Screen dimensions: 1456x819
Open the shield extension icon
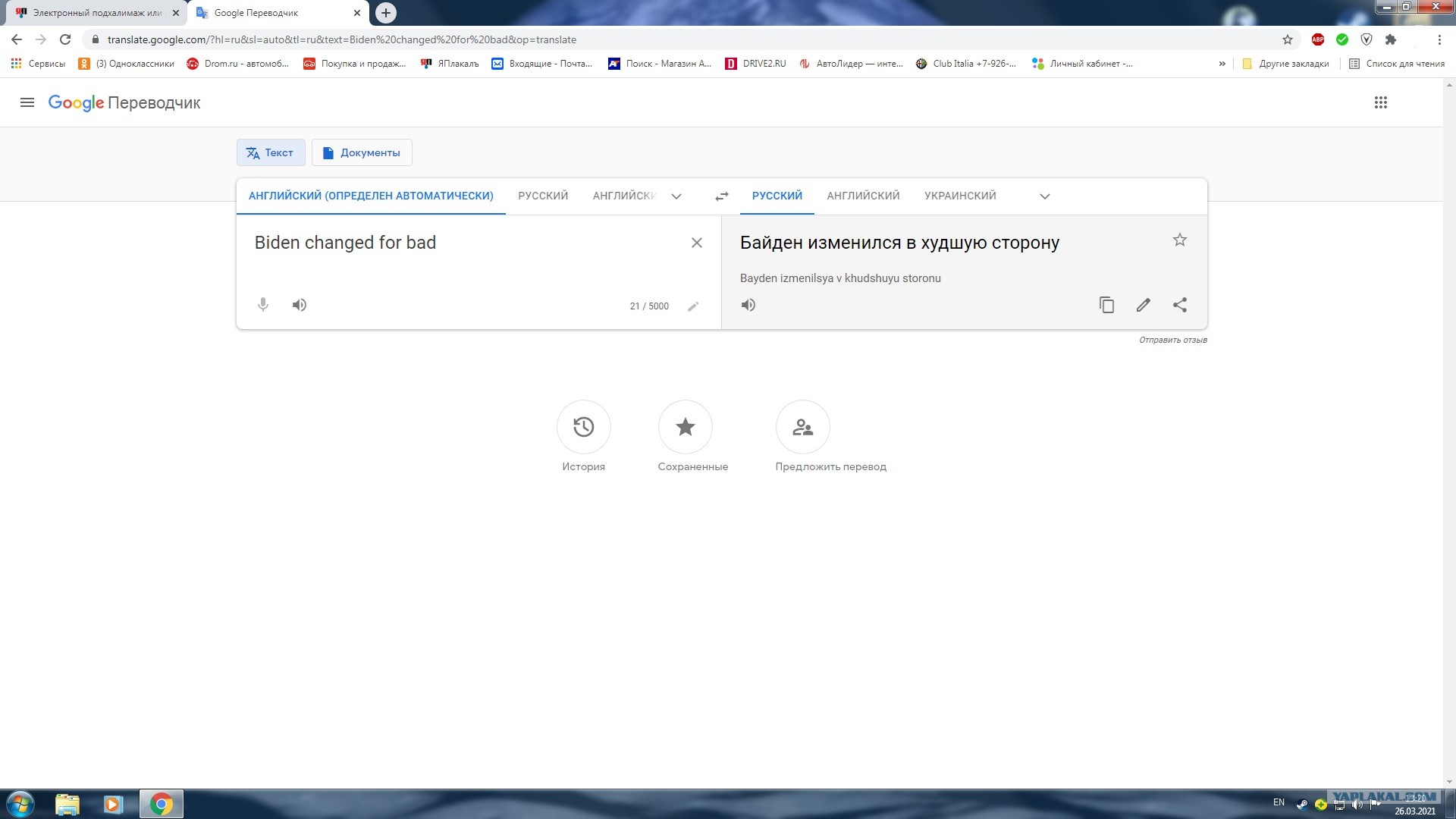pos(1367,39)
